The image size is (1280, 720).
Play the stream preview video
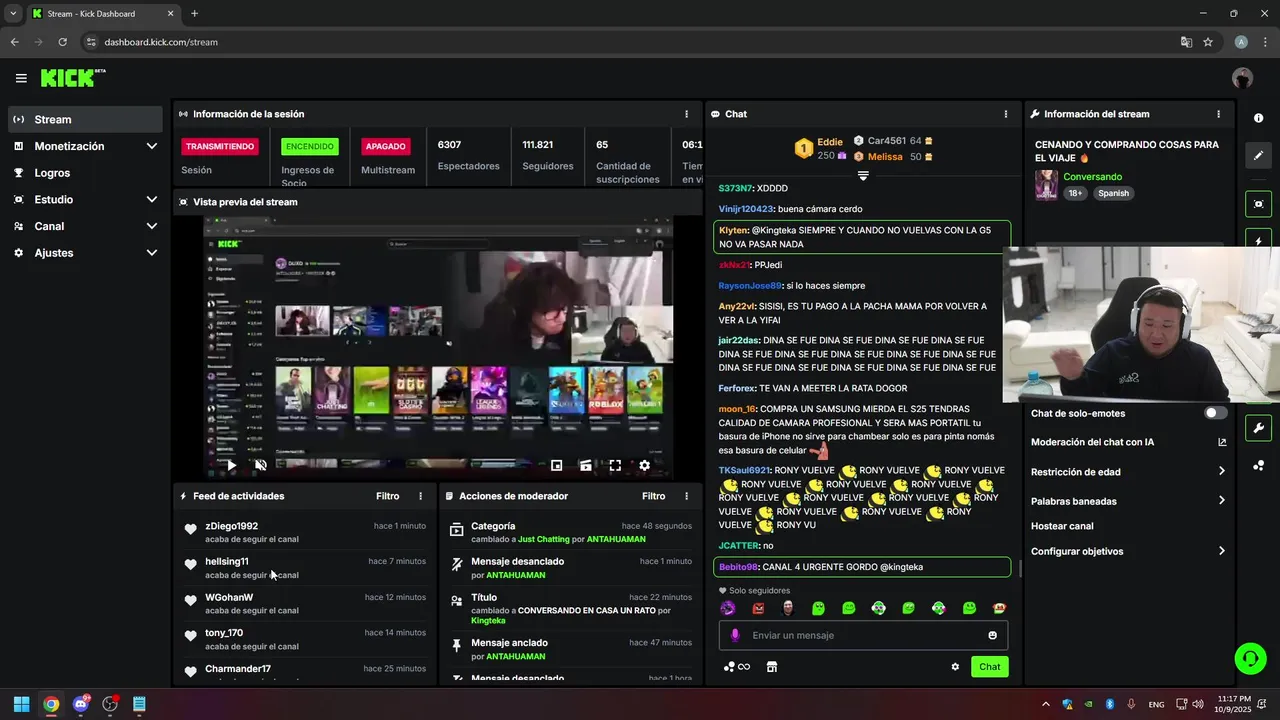coord(232,465)
